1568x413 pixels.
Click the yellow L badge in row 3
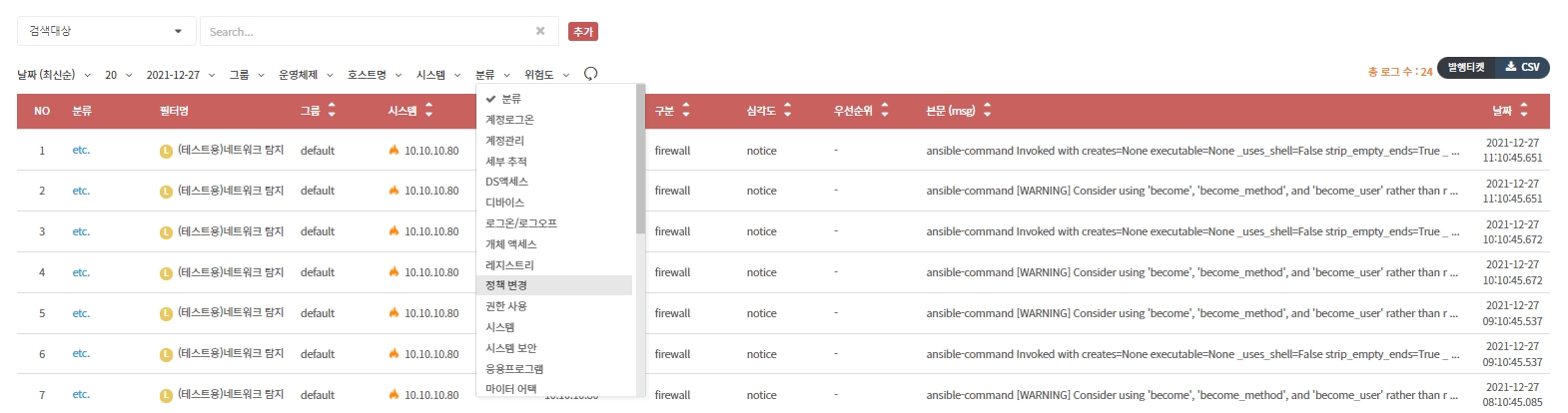tap(166, 232)
